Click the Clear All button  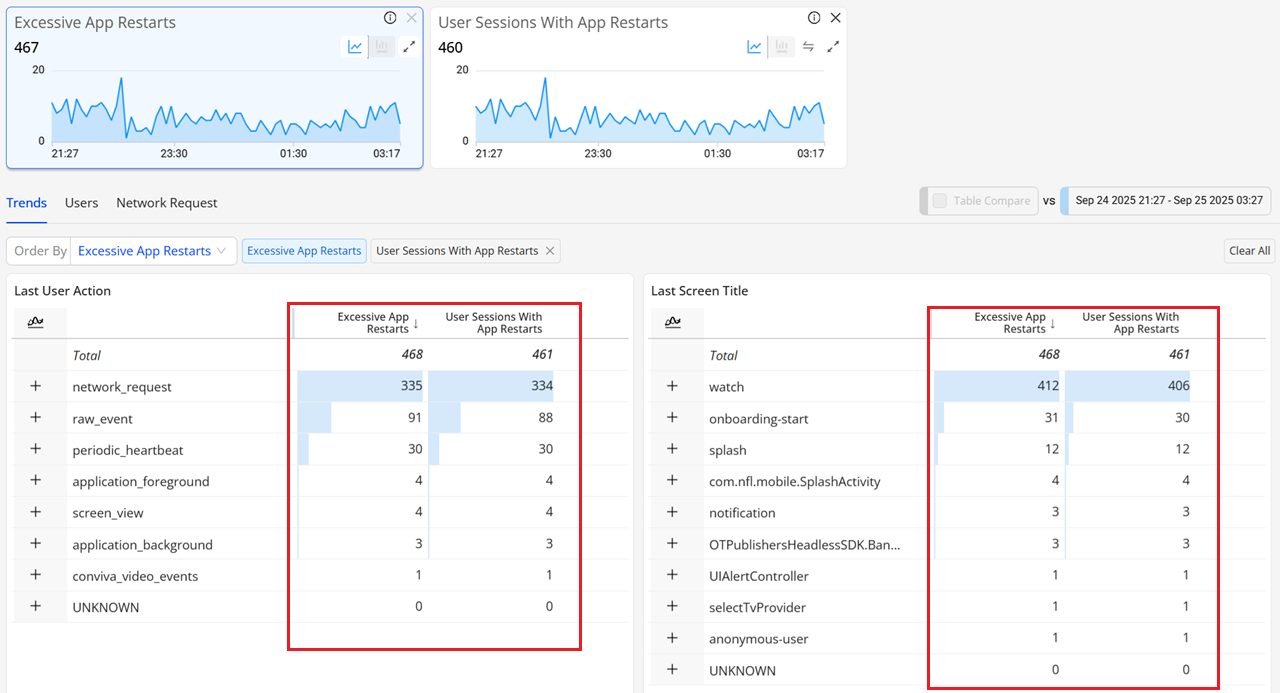[1249, 251]
